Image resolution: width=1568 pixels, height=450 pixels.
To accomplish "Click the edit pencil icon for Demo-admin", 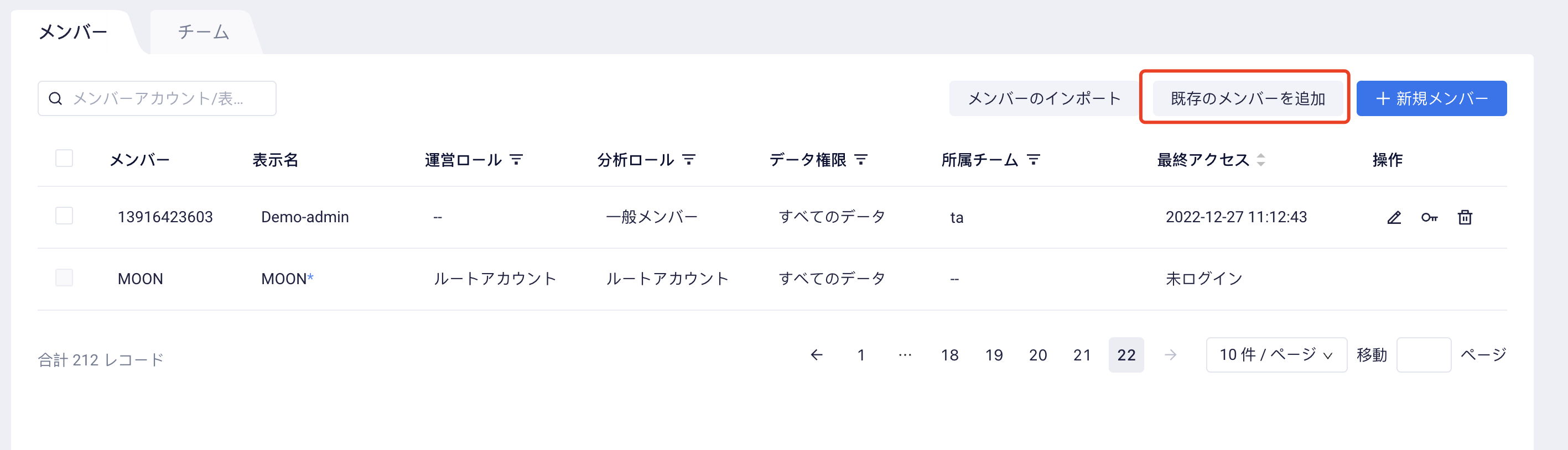I will [1394, 217].
